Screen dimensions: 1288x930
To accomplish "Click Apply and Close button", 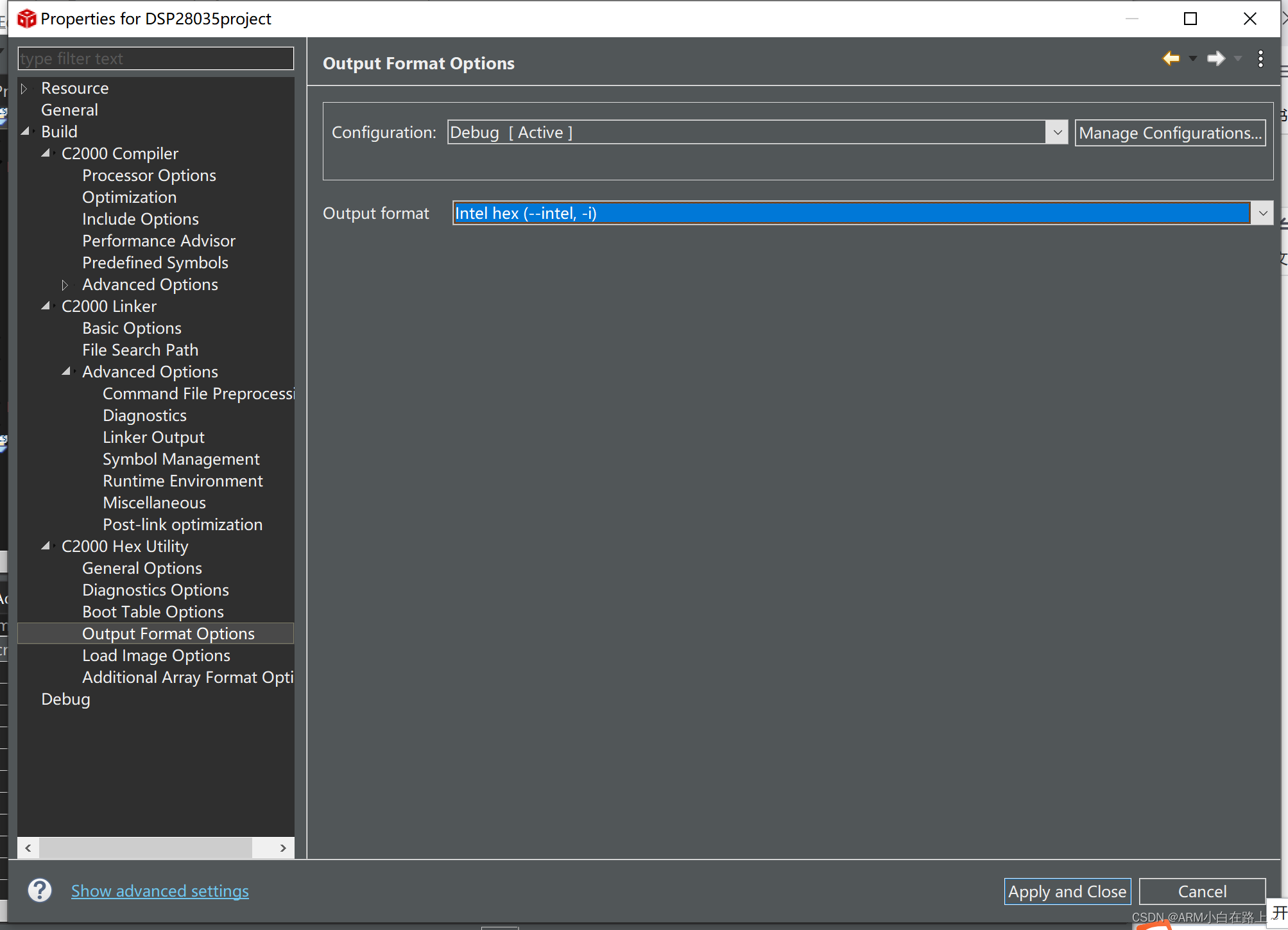I will pos(1067,891).
